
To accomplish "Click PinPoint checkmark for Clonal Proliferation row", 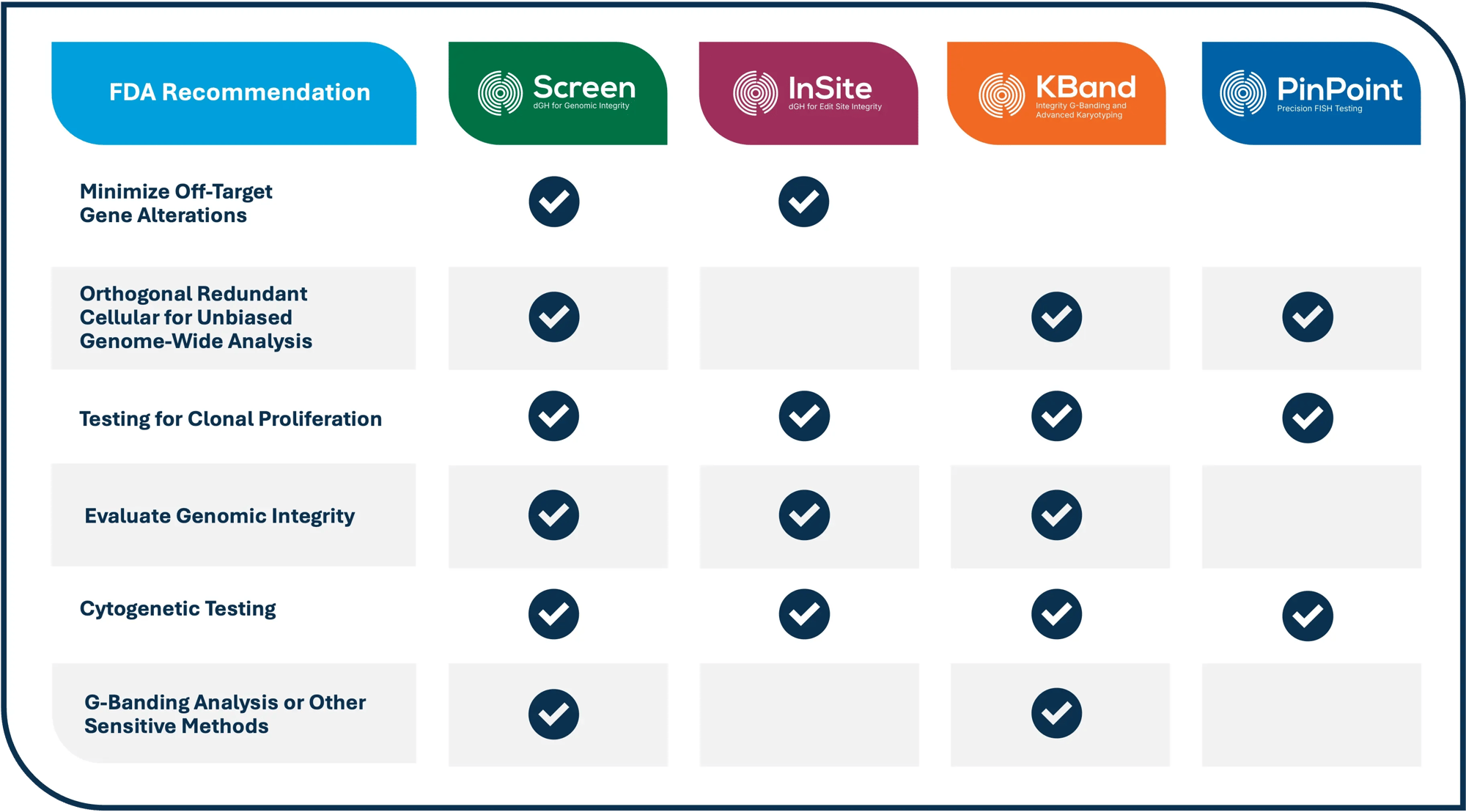I will [x=1308, y=418].
